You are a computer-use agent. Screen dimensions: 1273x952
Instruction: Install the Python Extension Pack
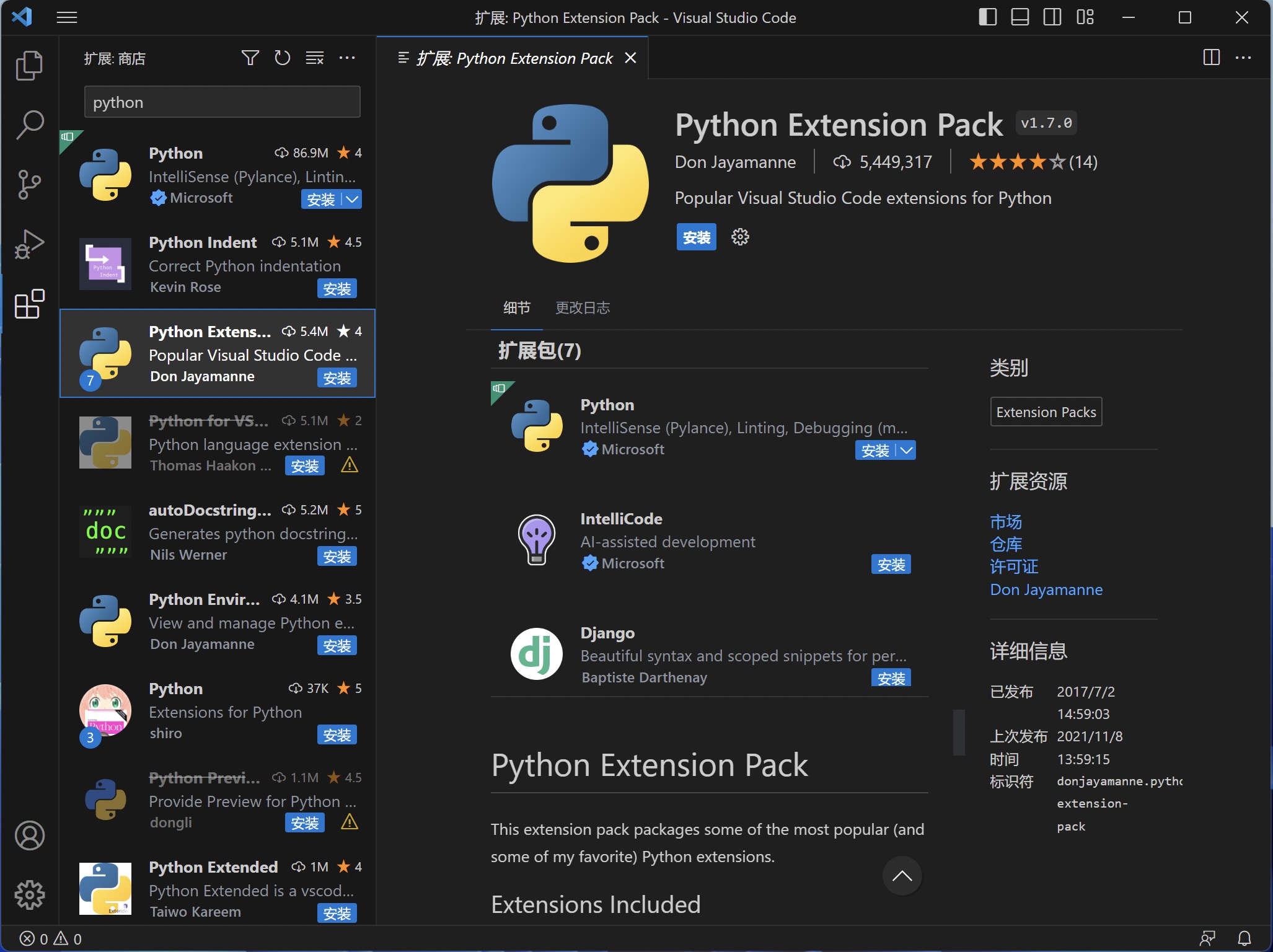point(697,237)
